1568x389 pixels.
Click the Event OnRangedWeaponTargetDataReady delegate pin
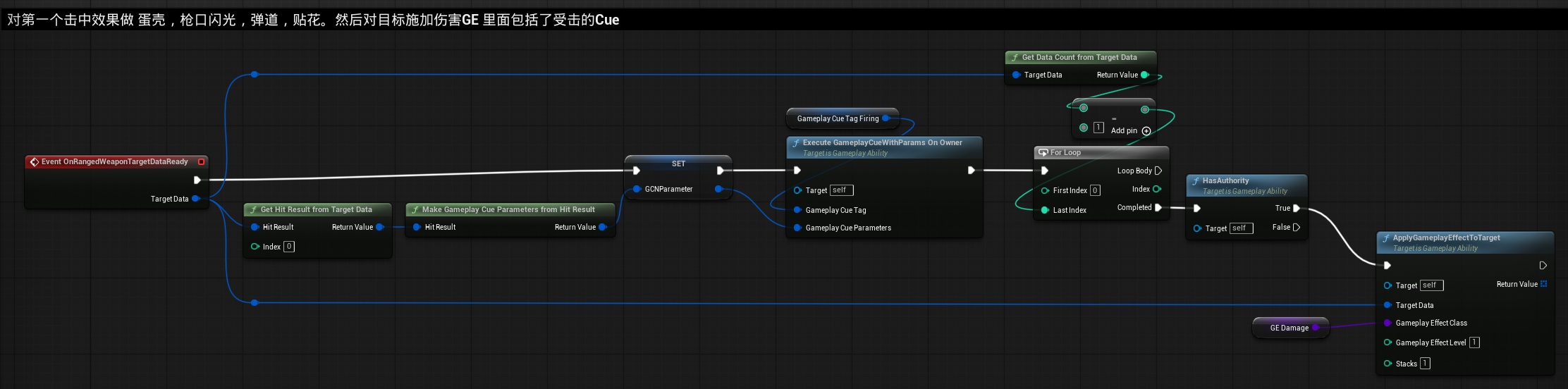click(201, 162)
